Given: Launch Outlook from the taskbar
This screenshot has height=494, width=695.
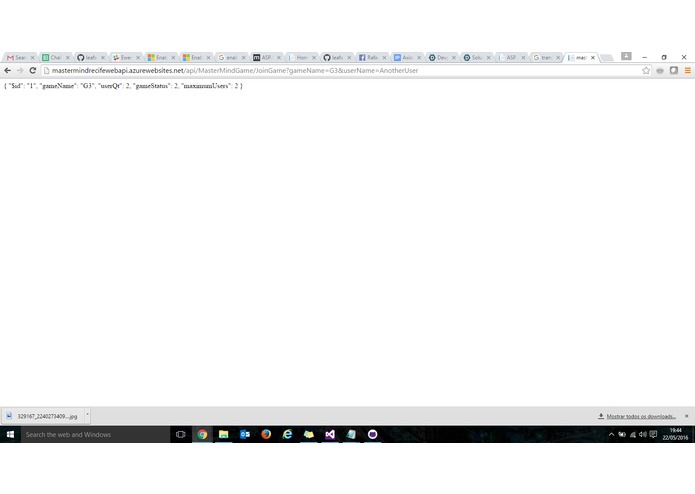Looking at the screenshot, I should point(245,434).
